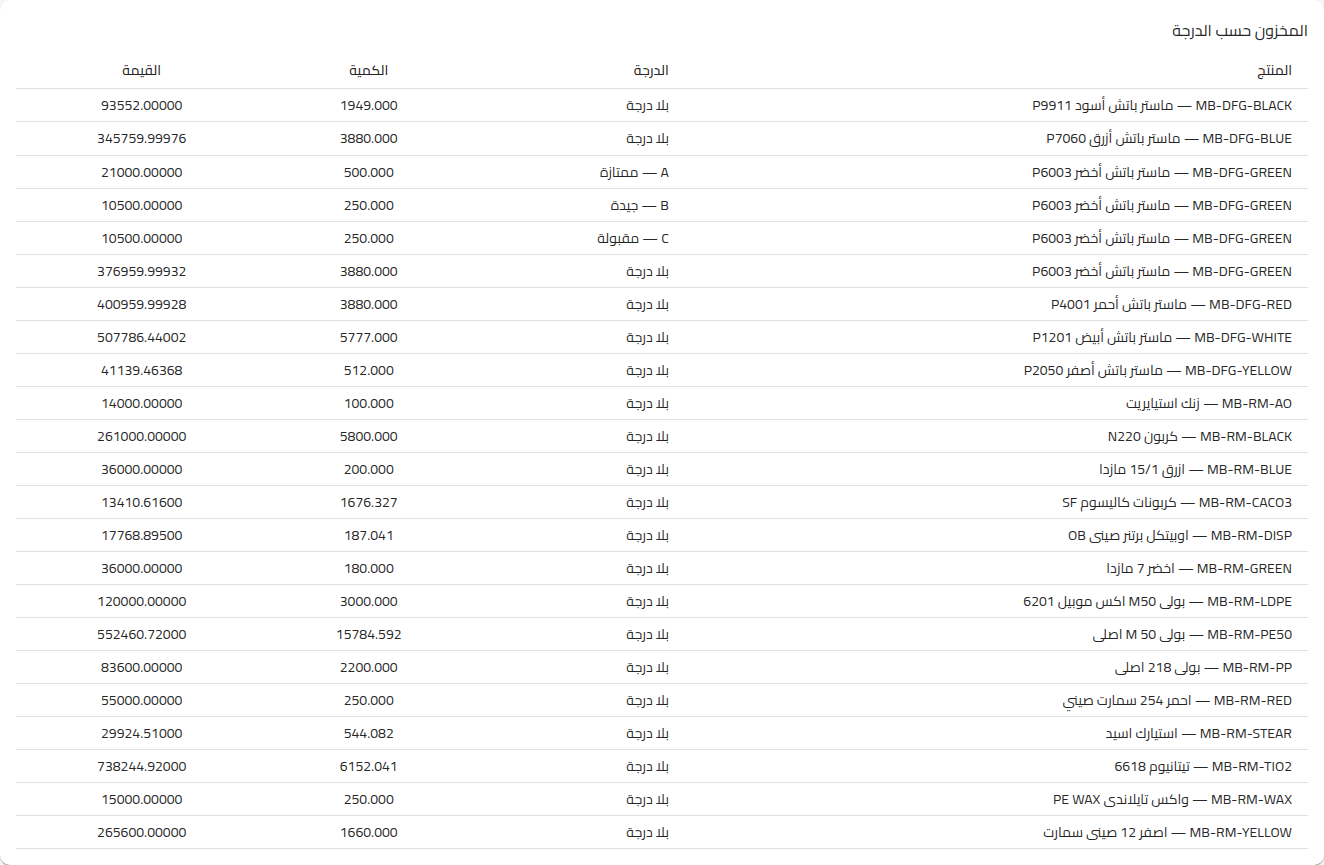Click grade B — جيدة cell
The width and height of the screenshot is (1324, 865).
pyautogui.click(x=640, y=205)
